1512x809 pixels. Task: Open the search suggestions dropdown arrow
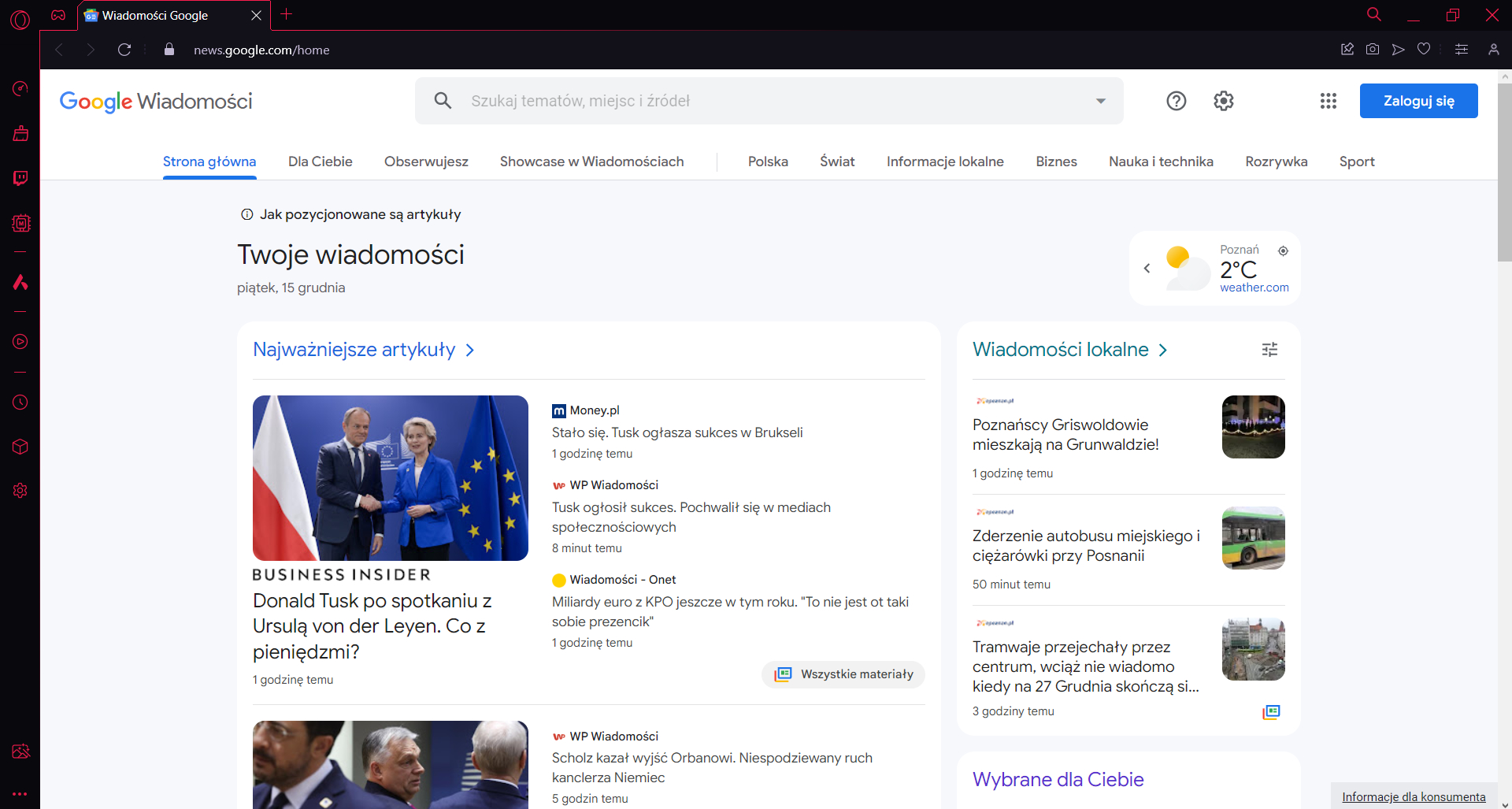tap(1100, 101)
